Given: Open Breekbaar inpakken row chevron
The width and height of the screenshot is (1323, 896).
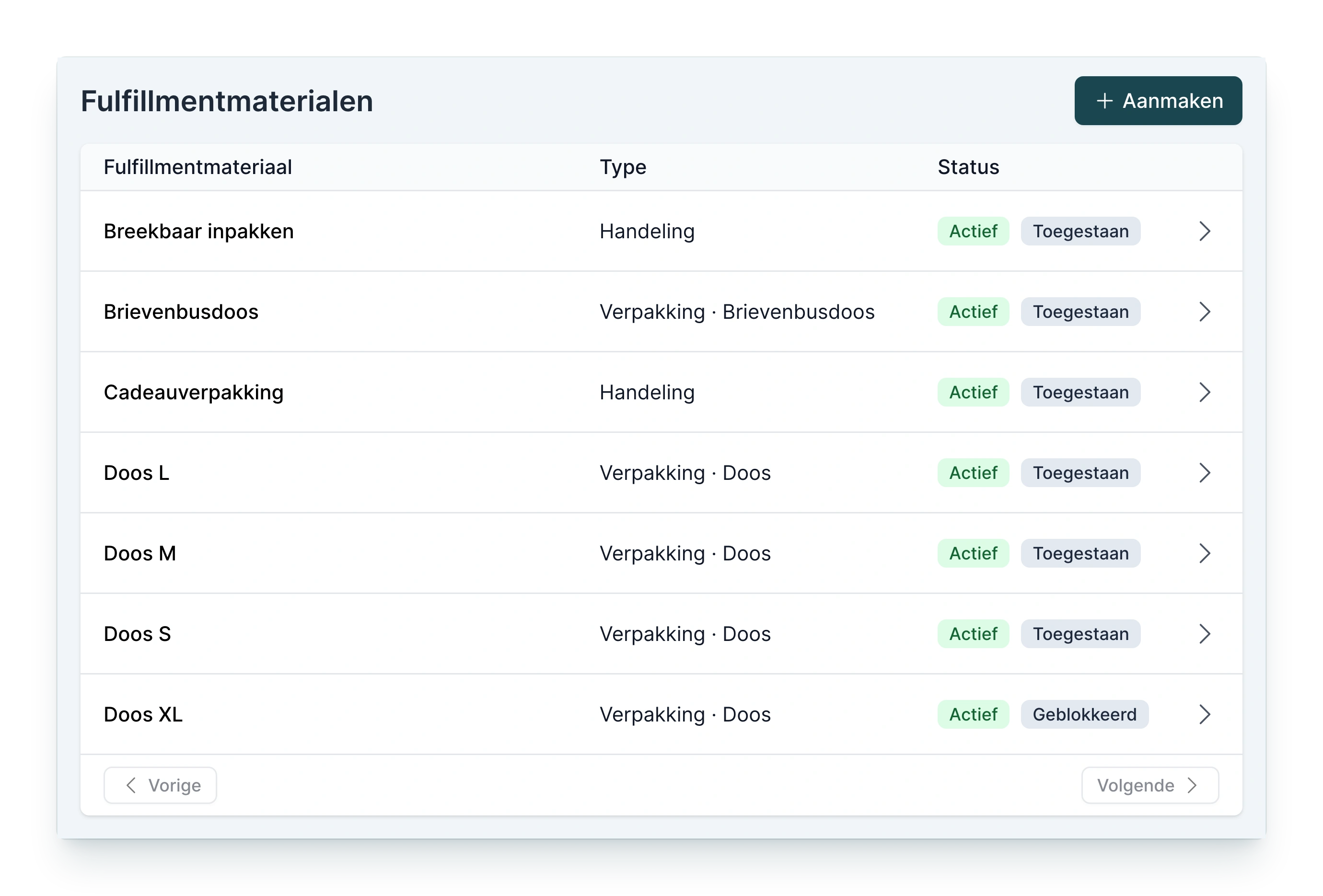Looking at the screenshot, I should coord(1204,231).
